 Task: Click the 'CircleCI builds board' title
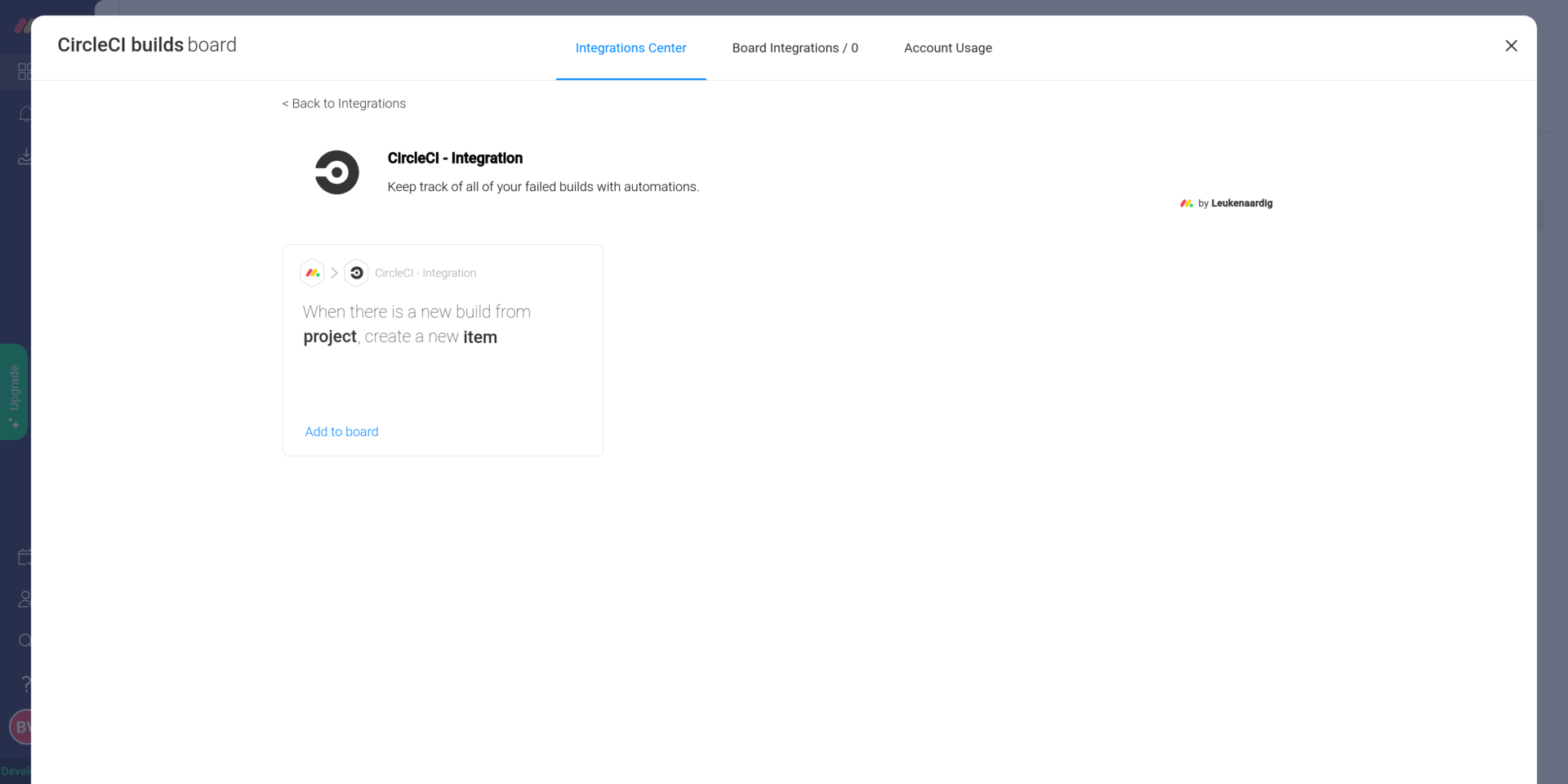pyautogui.click(x=147, y=45)
